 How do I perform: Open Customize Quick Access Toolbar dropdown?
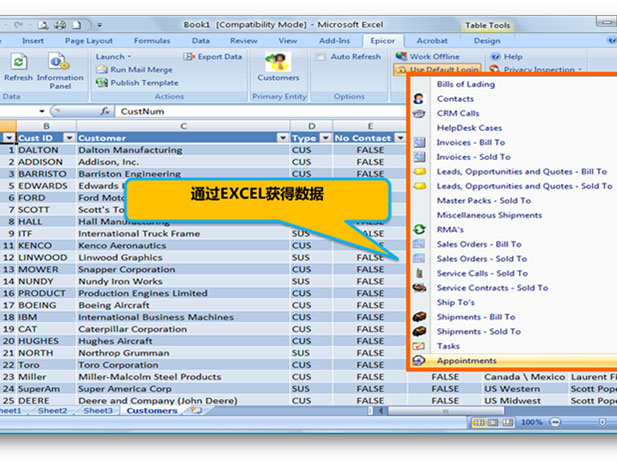(x=100, y=25)
